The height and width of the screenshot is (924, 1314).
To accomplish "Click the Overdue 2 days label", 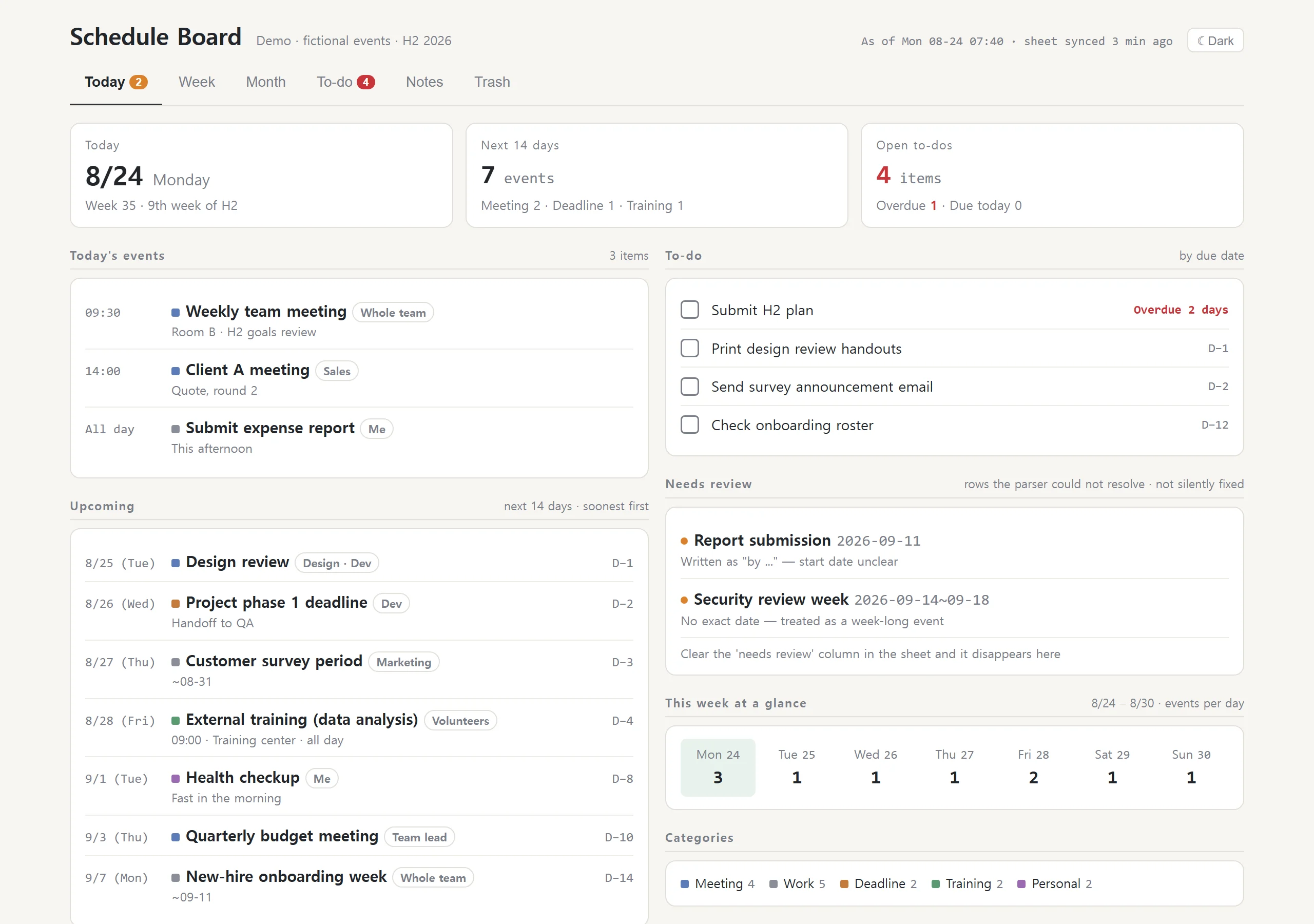I will point(1181,310).
